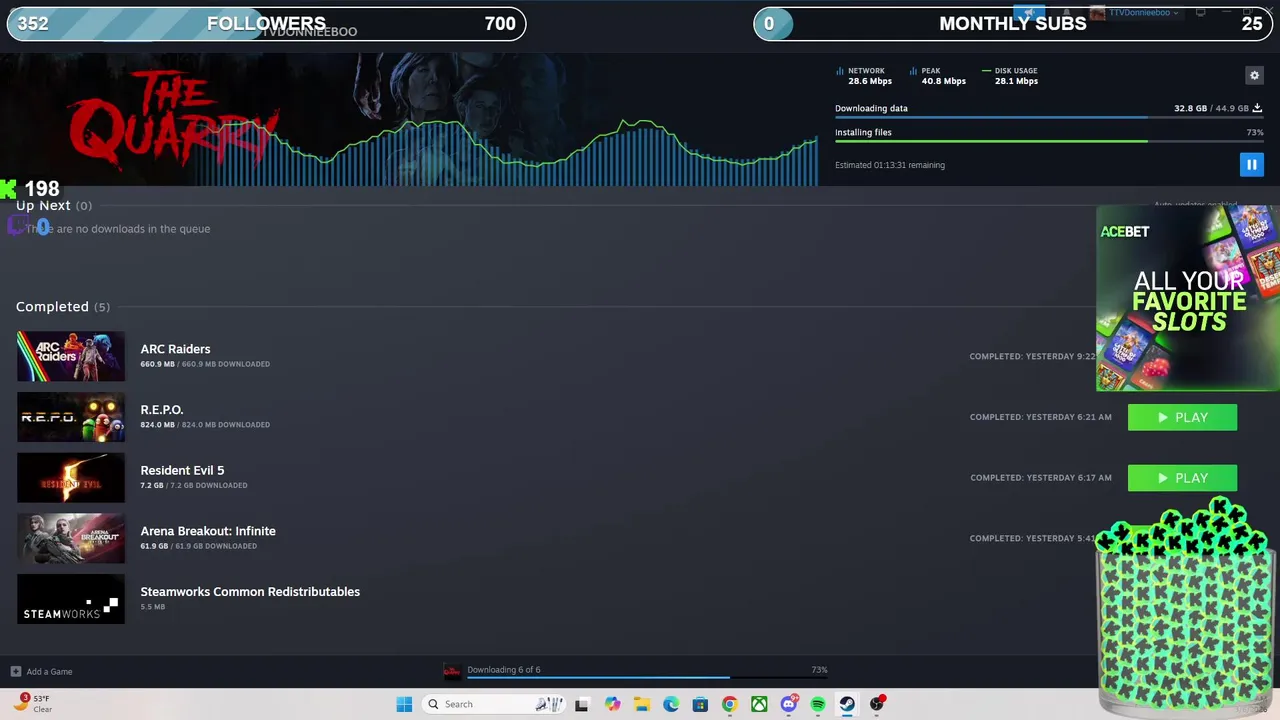The image size is (1280, 720).
Task: Click the bottom bar download progress
Action: 647,679
